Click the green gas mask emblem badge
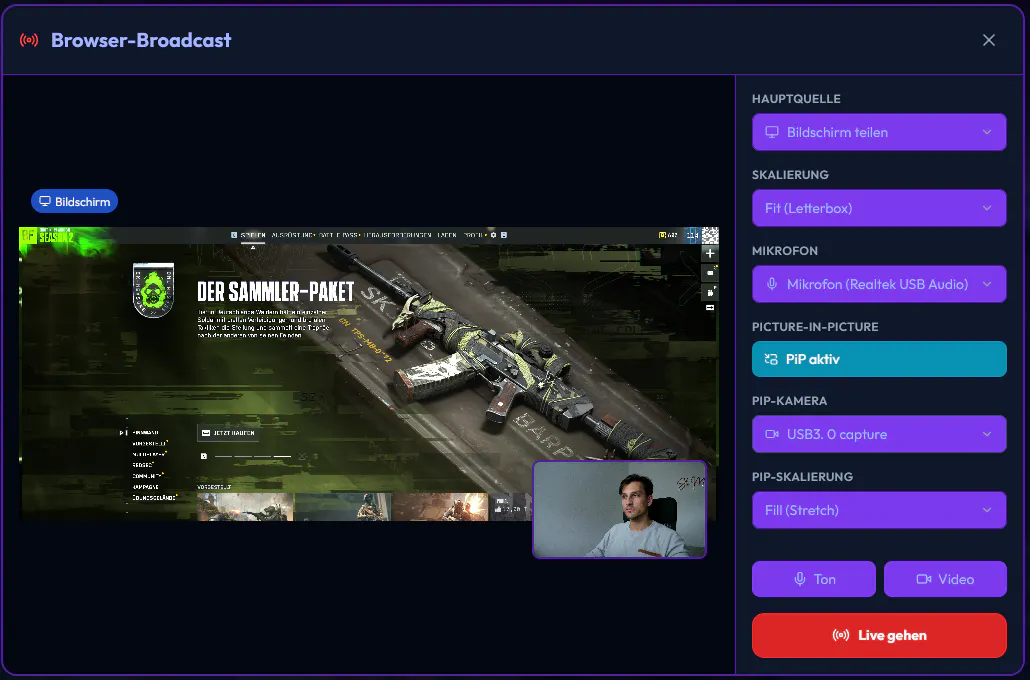 coord(153,290)
